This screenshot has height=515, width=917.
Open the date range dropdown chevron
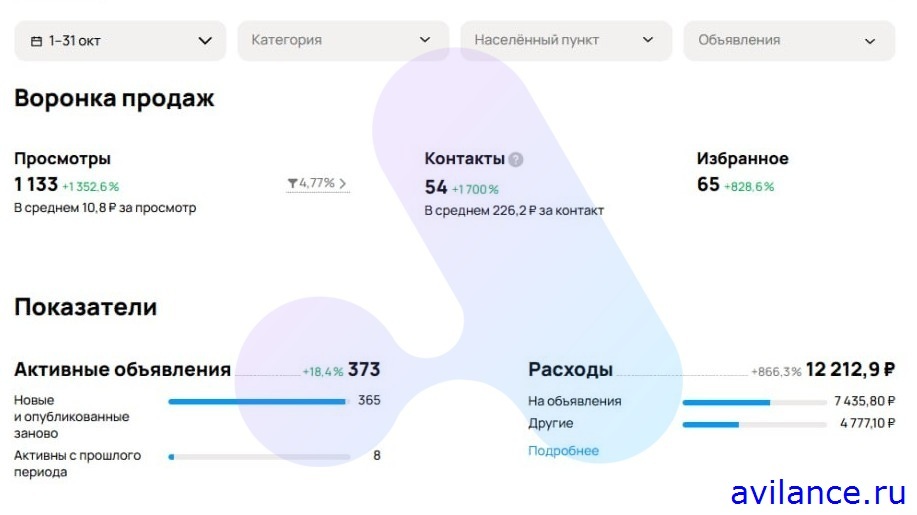coord(205,41)
